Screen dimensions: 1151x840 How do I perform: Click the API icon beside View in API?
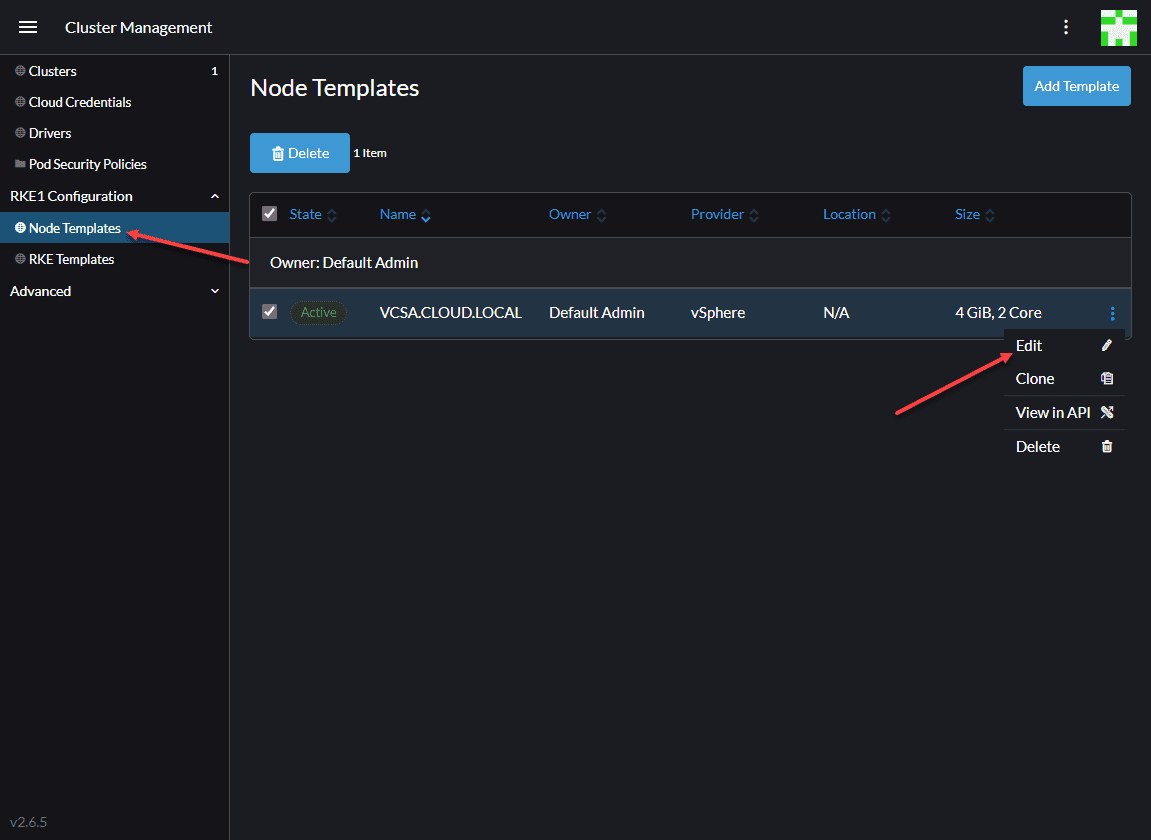click(x=1107, y=413)
